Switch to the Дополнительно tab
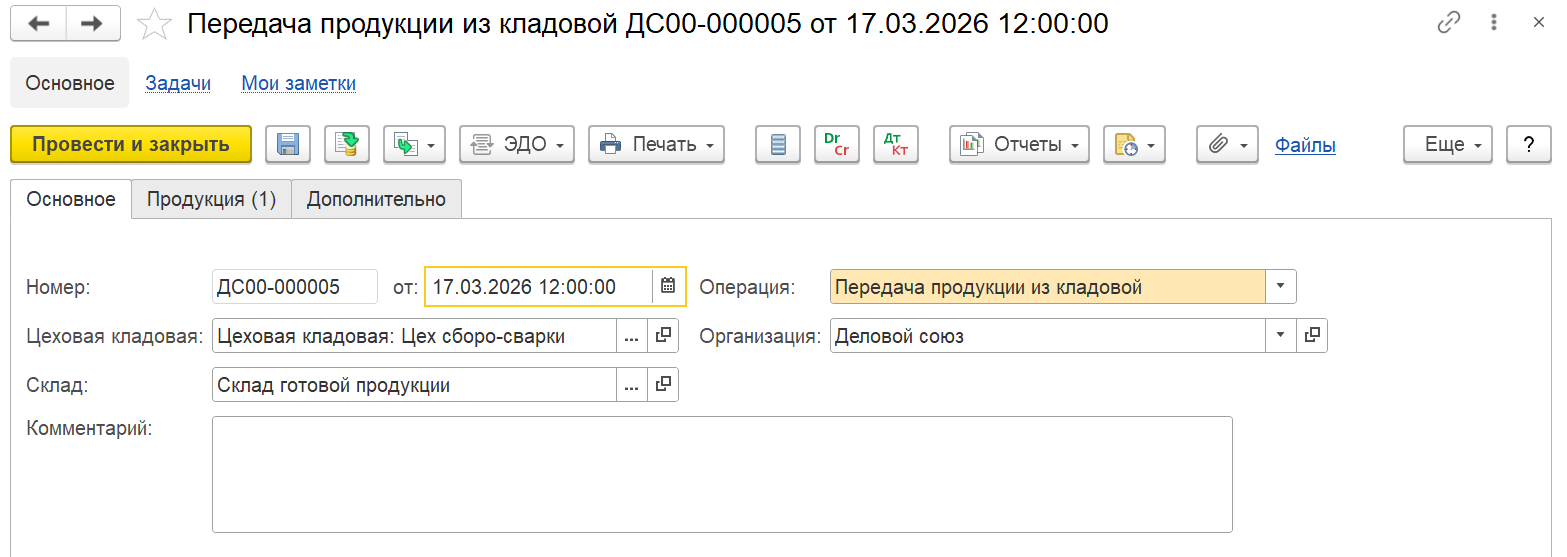Screen dimensions: 1567x557 pyautogui.click(x=376, y=199)
